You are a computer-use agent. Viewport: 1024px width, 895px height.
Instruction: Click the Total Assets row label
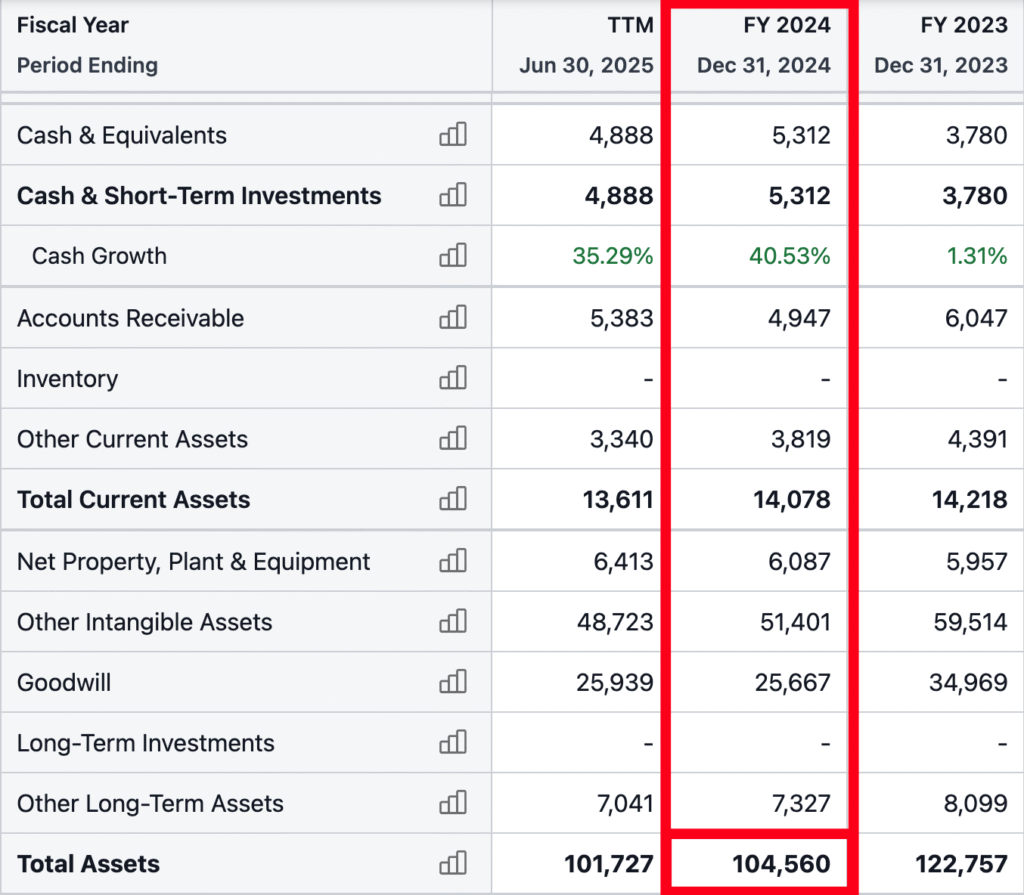[x=89, y=864]
